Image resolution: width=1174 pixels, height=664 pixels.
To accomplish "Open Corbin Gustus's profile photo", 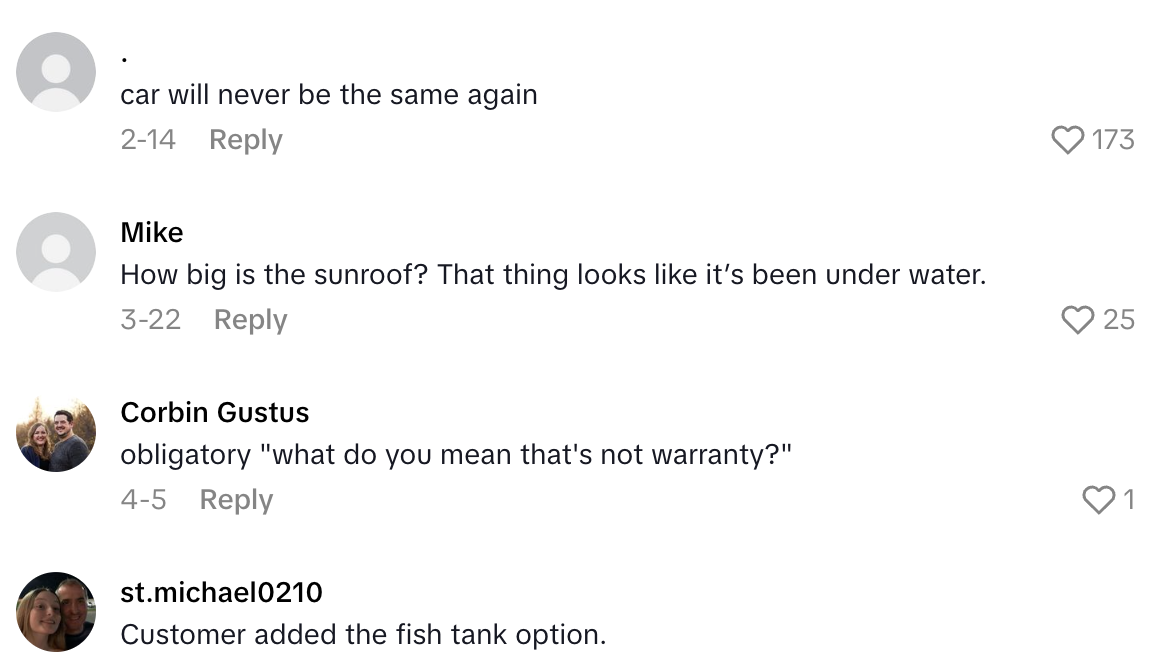I will pos(56,432).
